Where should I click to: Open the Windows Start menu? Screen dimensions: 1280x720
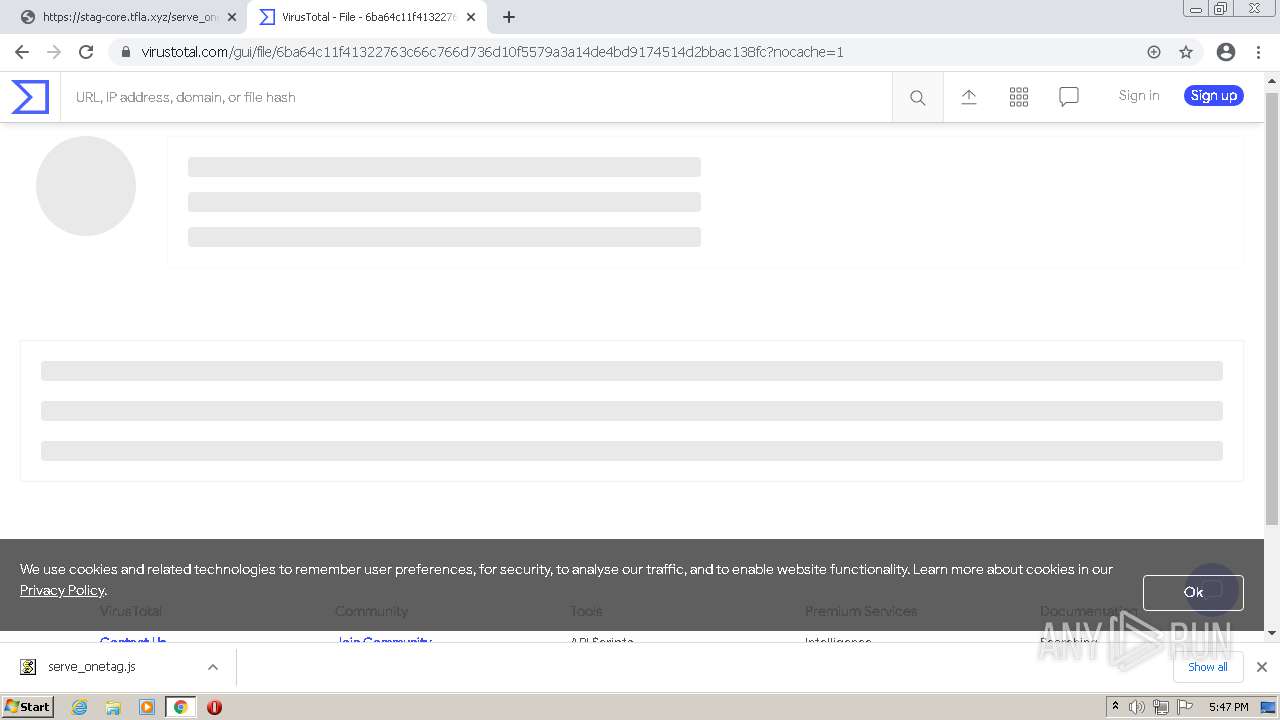27,707
